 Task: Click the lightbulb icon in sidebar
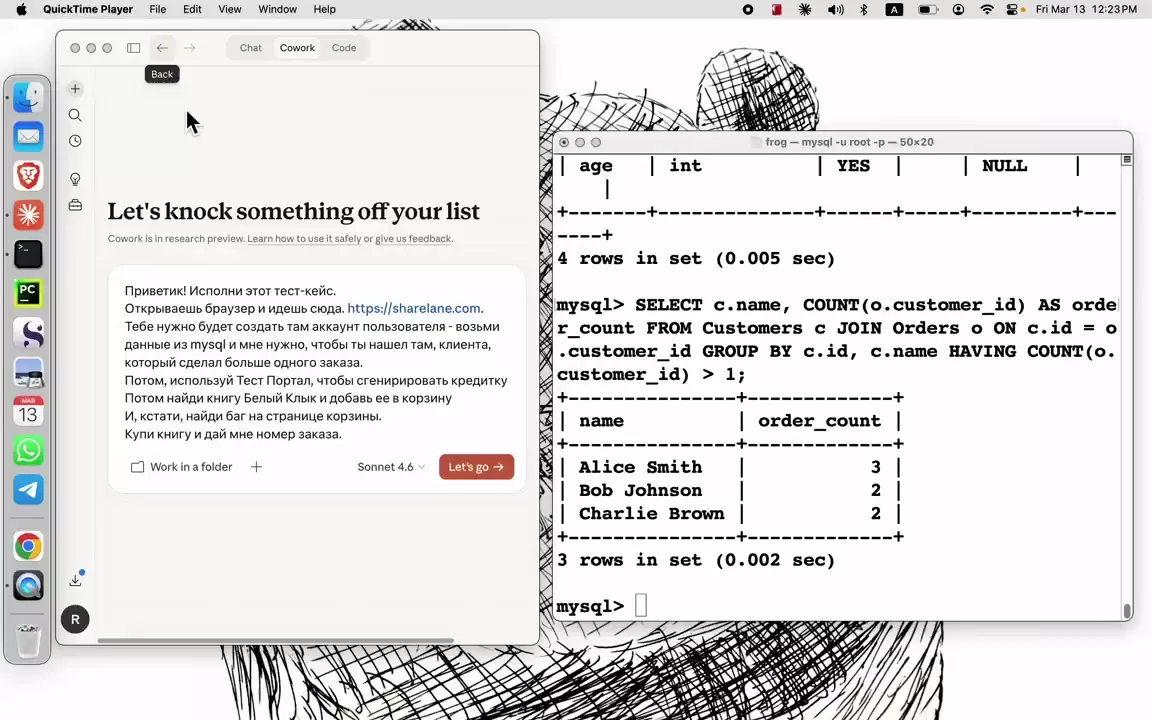click(75, 179)
